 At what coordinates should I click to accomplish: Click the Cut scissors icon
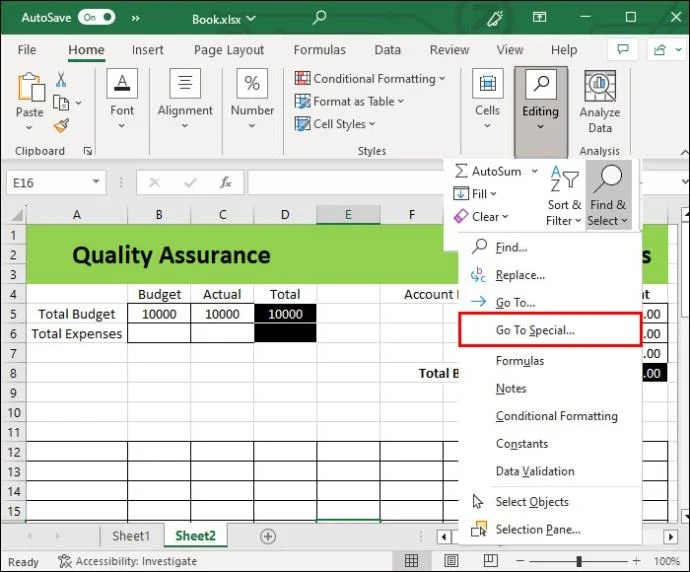tap(61, 80)
